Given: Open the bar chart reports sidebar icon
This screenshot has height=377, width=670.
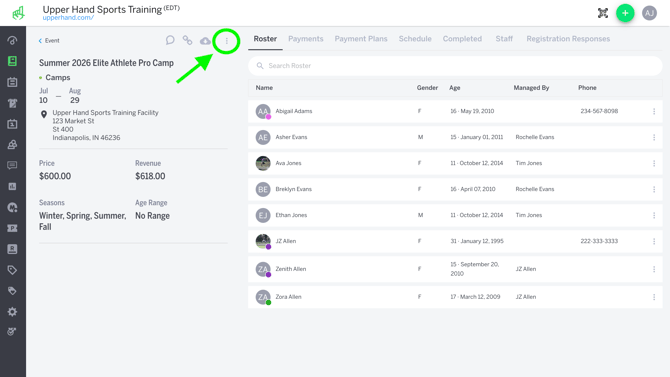Looking at the screenshot, I should [x=12, y=186].
